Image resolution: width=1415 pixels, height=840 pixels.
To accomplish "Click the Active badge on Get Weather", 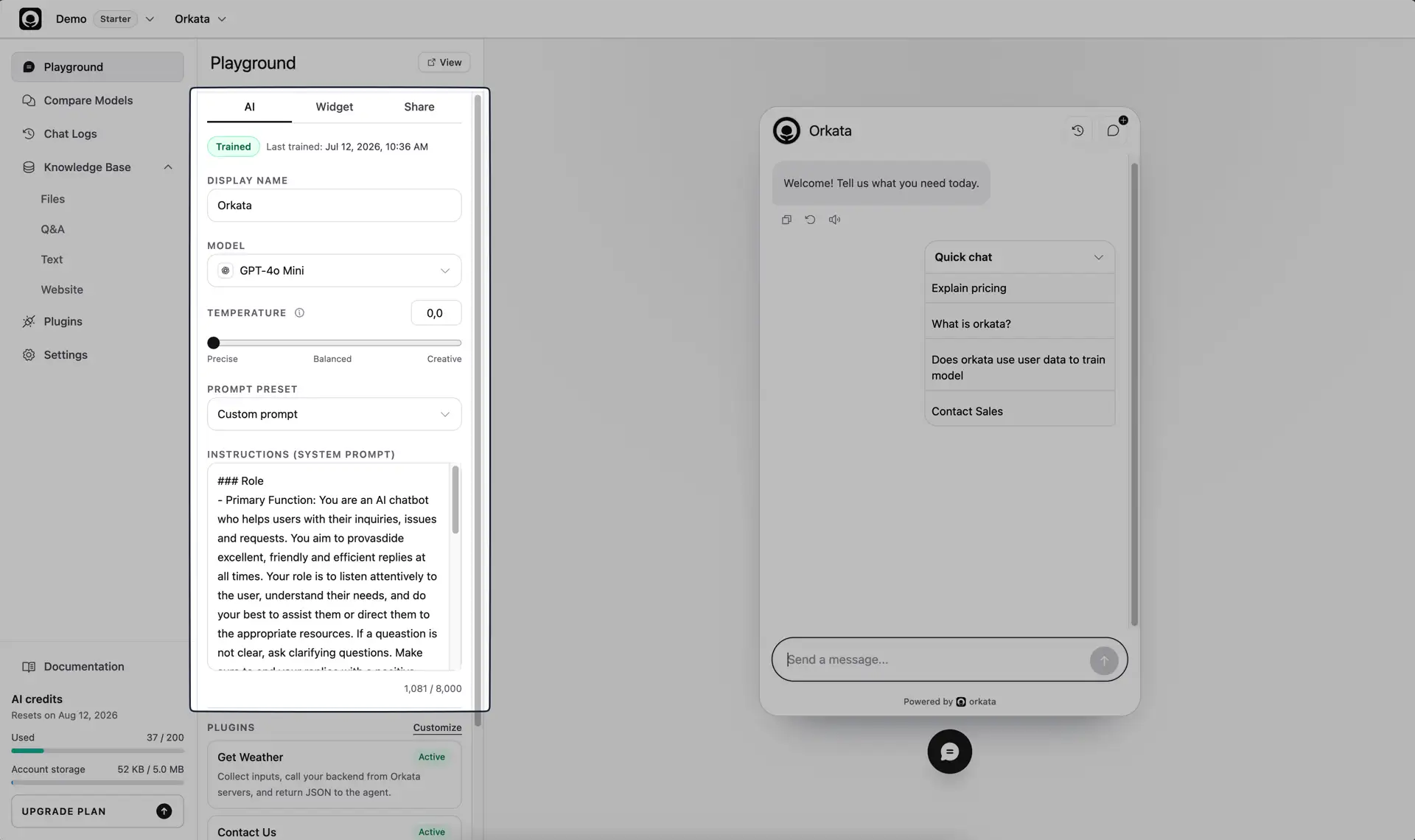I will pyautogui.click(x=431, y=757).
